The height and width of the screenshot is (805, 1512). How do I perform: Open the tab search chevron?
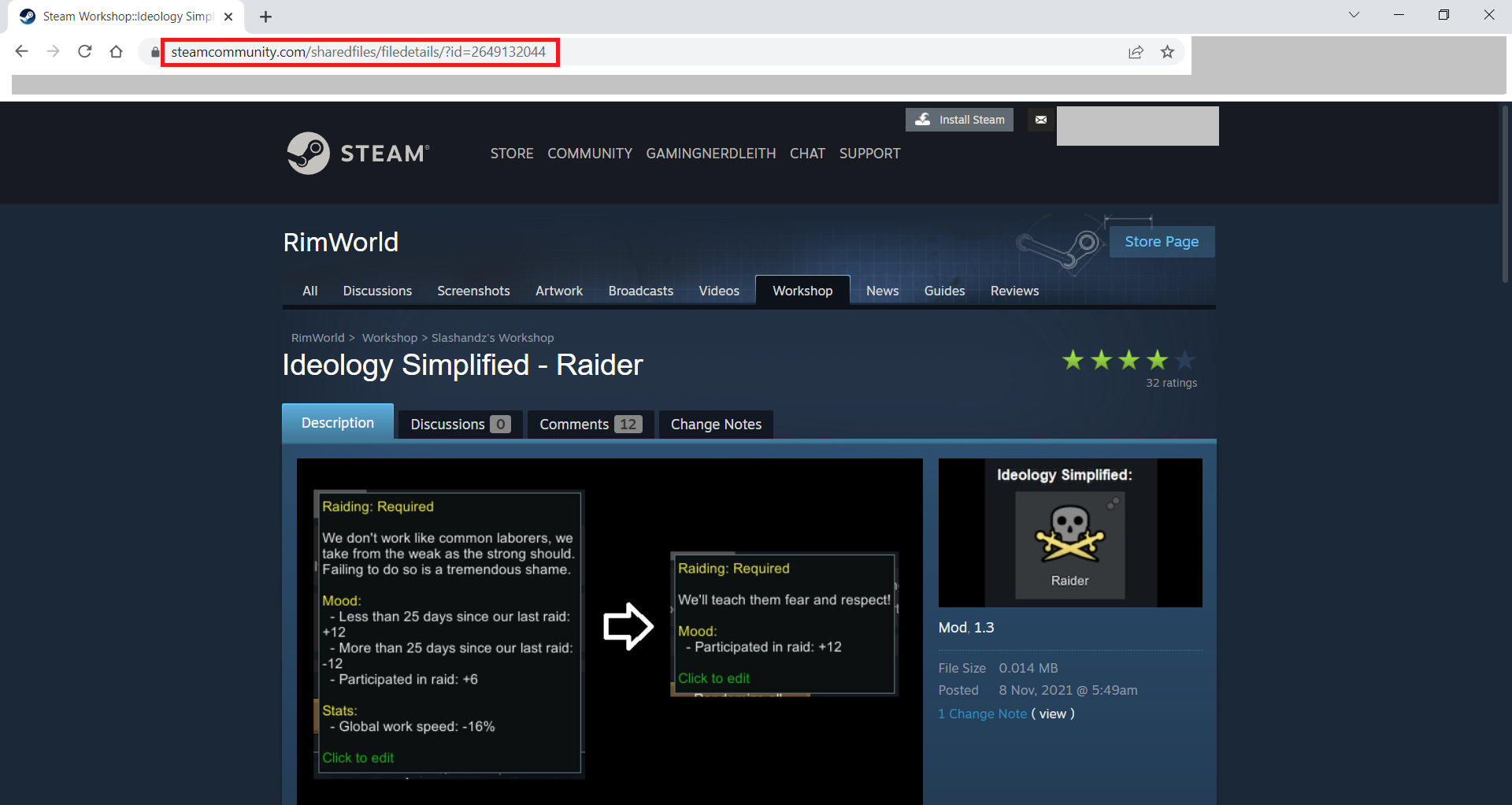tap(1354, 15)
